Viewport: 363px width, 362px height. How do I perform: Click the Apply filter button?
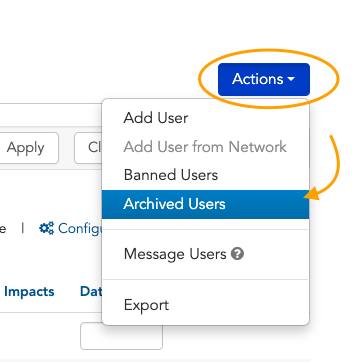28,148
